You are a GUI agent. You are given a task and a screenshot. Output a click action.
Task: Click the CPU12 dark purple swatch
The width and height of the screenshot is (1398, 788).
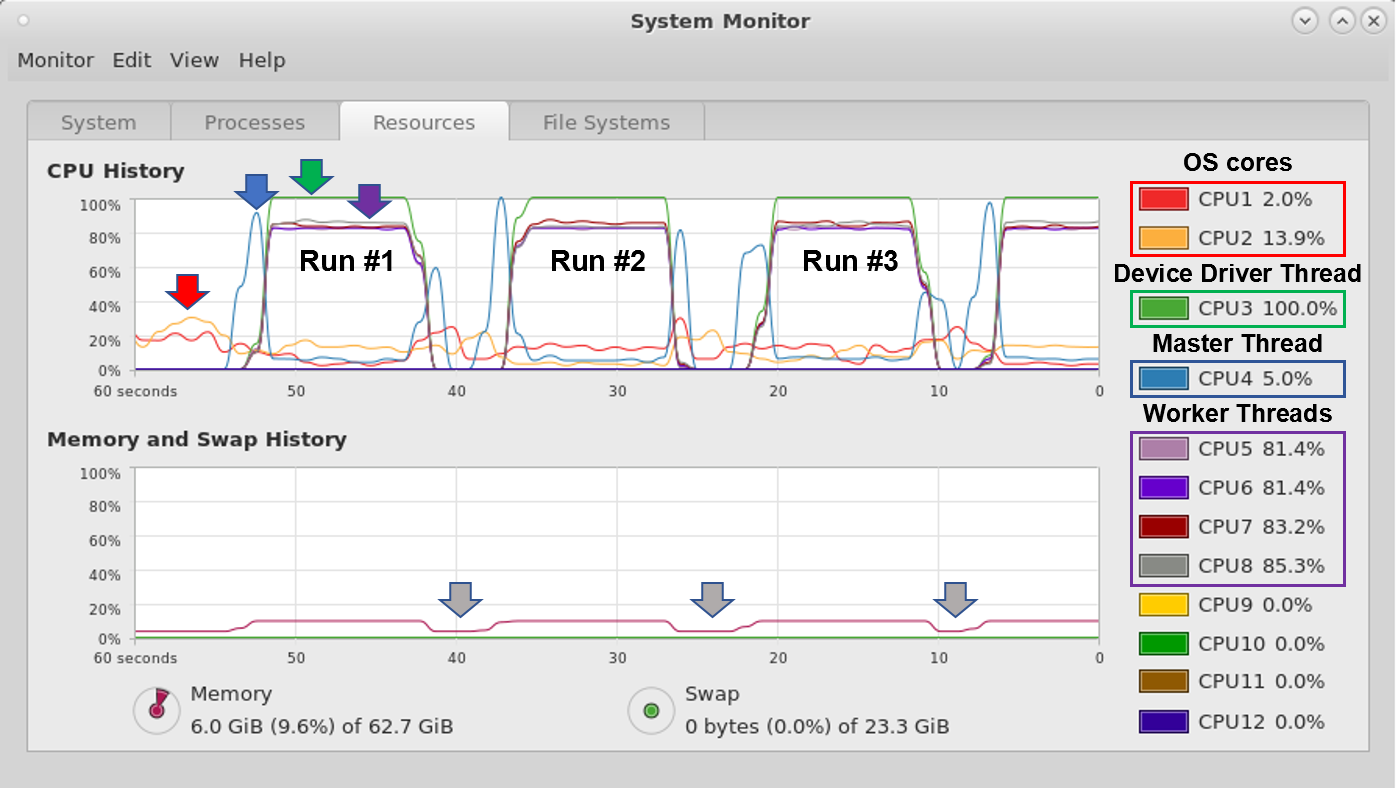click(x=1163, y=721)
